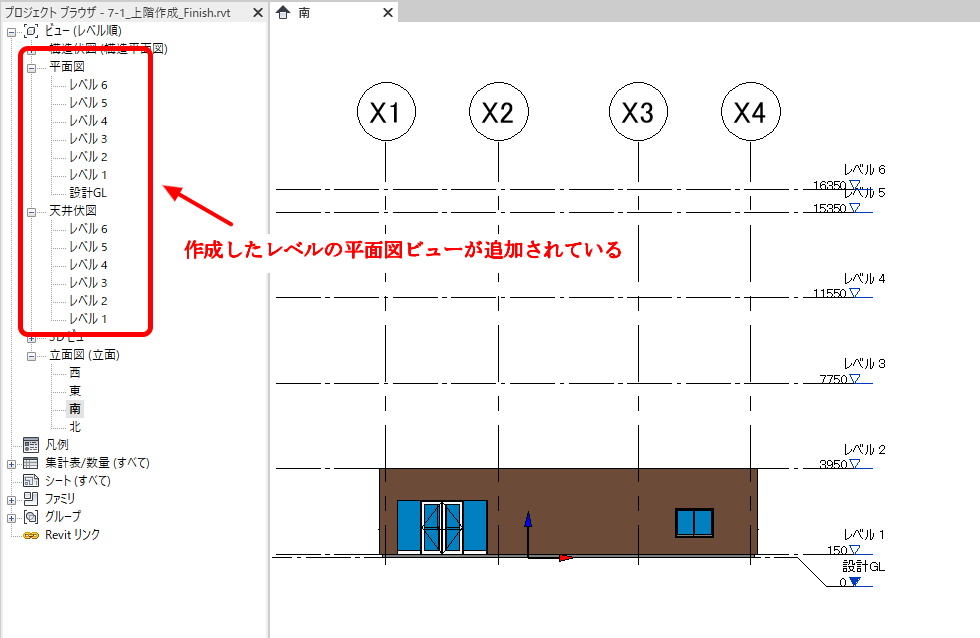Select grid bubble X2

[499, 112]
